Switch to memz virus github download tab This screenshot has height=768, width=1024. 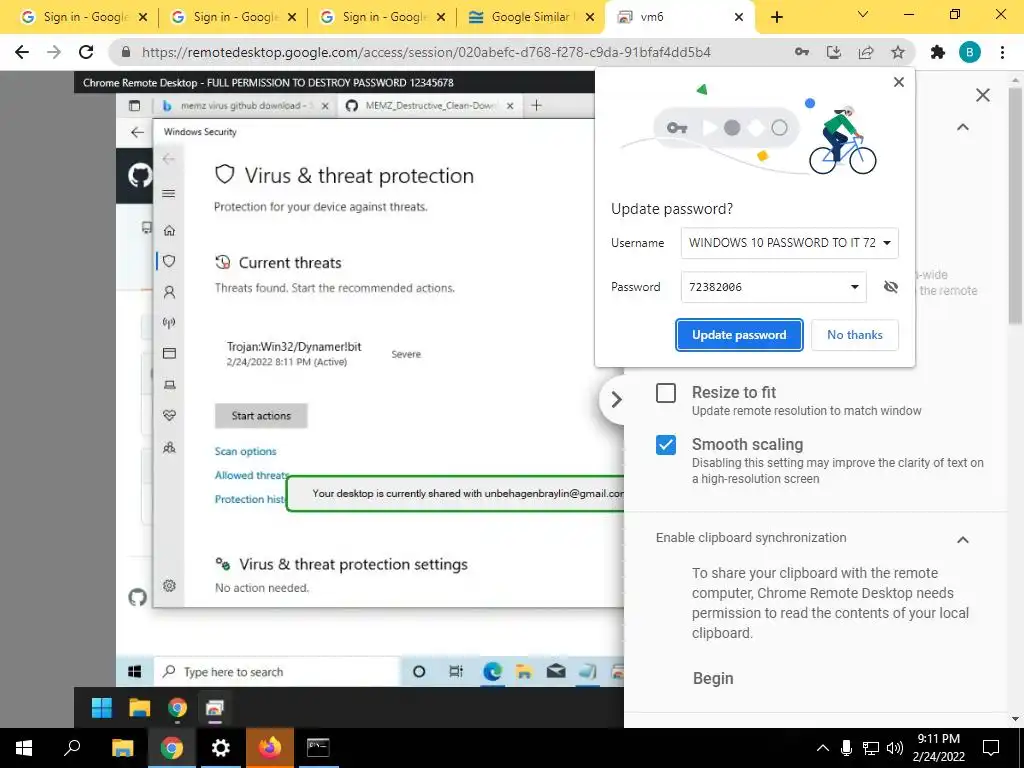(x=243, y=105)
